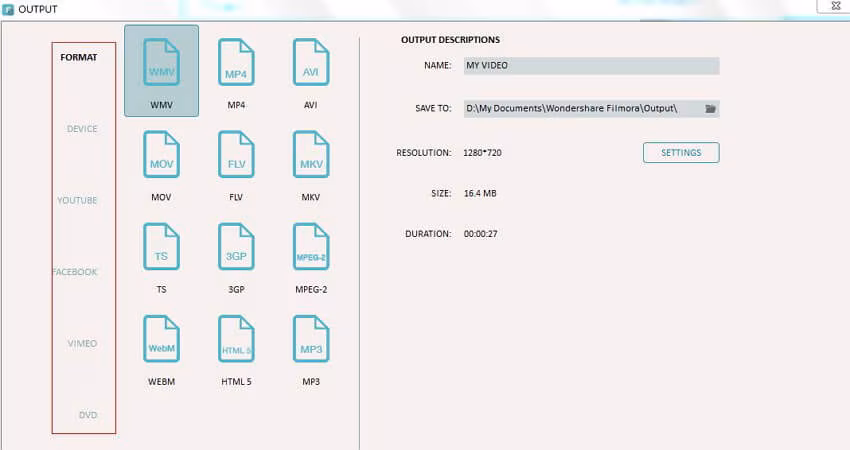
Task: Click the Filmora app icon in title bar
Action: [8, 10]
